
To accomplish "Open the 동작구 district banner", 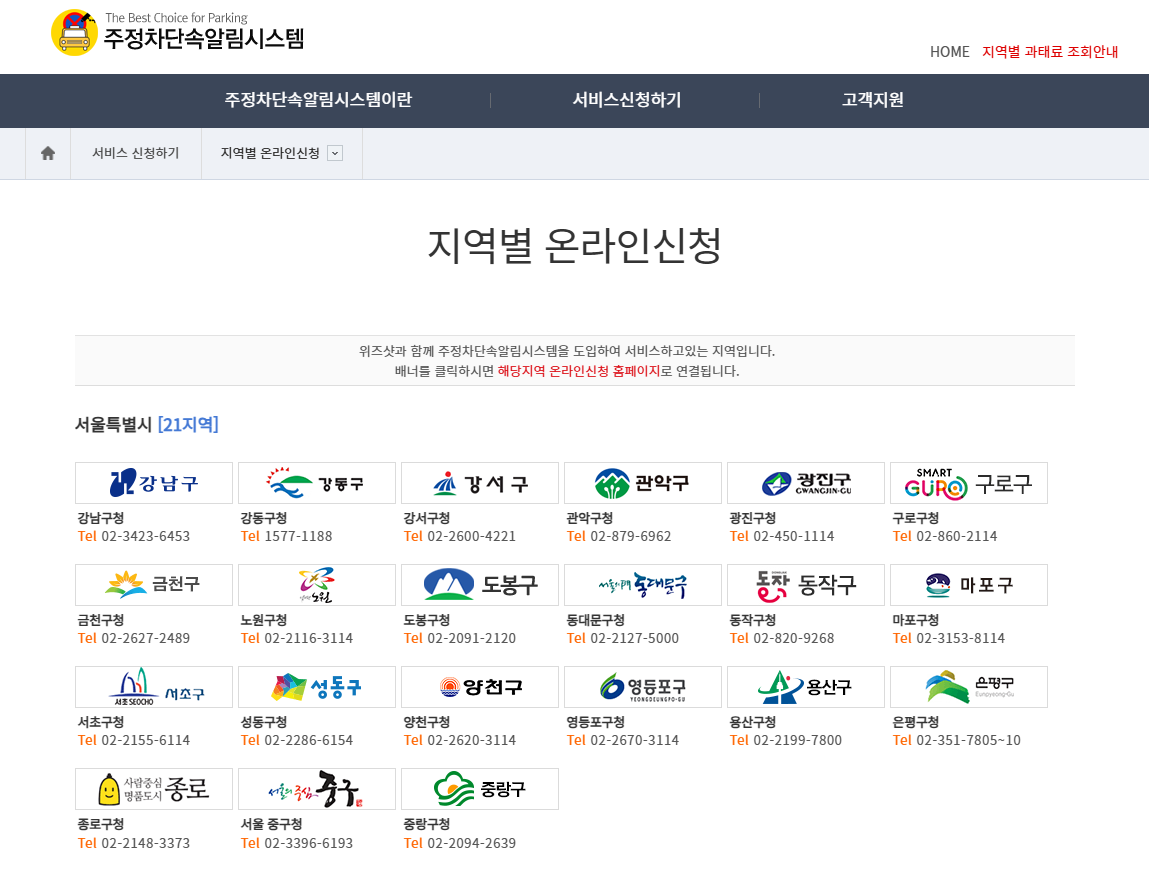I will (x=806, y=585).
